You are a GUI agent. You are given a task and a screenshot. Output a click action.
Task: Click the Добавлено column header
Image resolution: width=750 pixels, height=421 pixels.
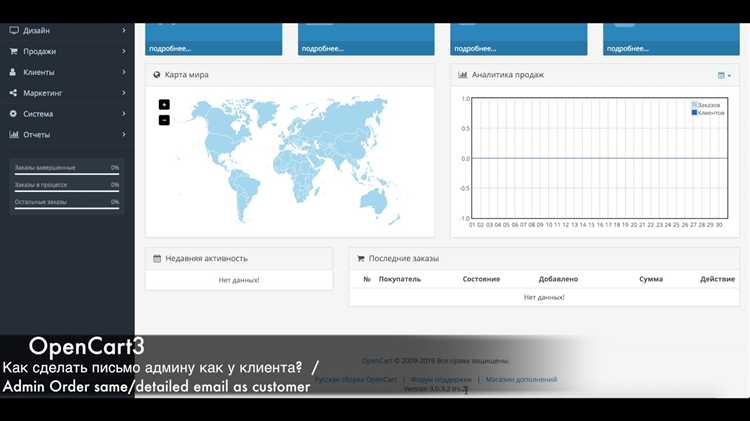click(x=558, y=279)
